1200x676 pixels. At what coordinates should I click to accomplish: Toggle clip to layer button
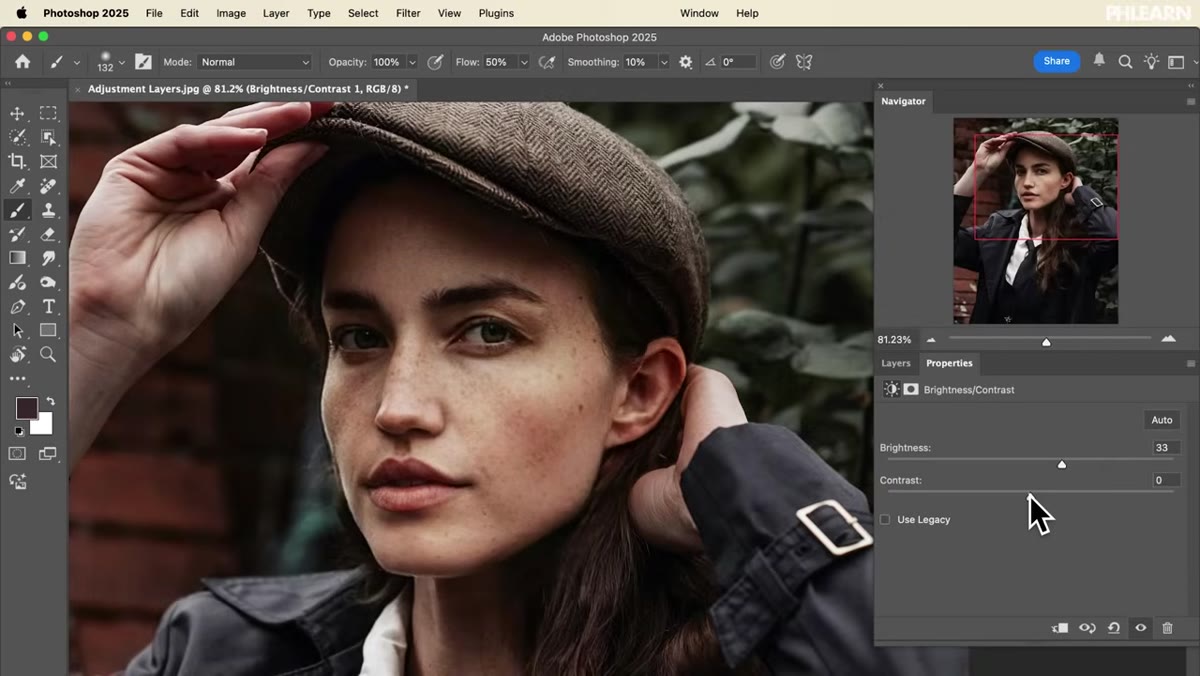point(1060,628)
